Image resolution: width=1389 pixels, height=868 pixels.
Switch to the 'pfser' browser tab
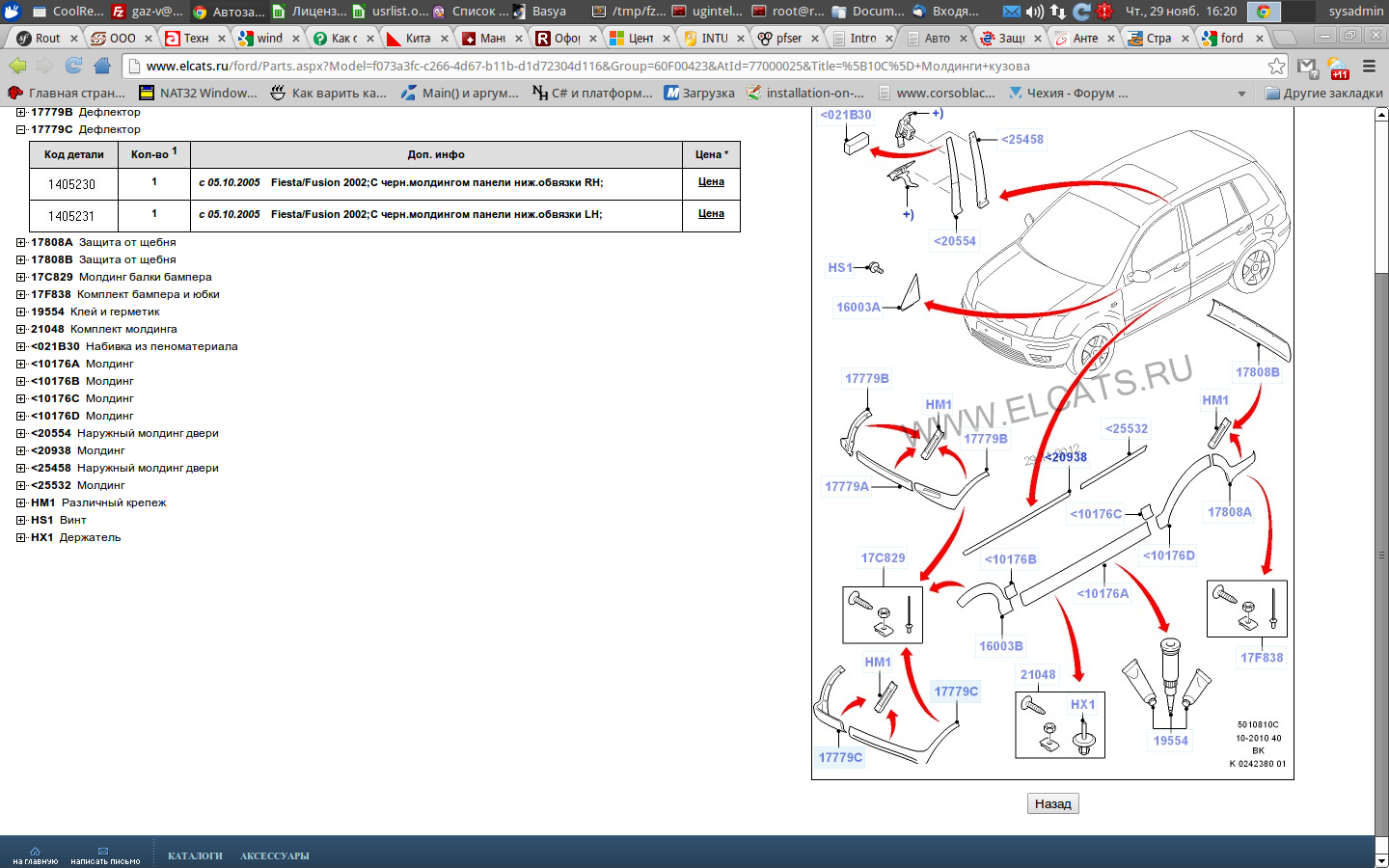click(788, 39)
